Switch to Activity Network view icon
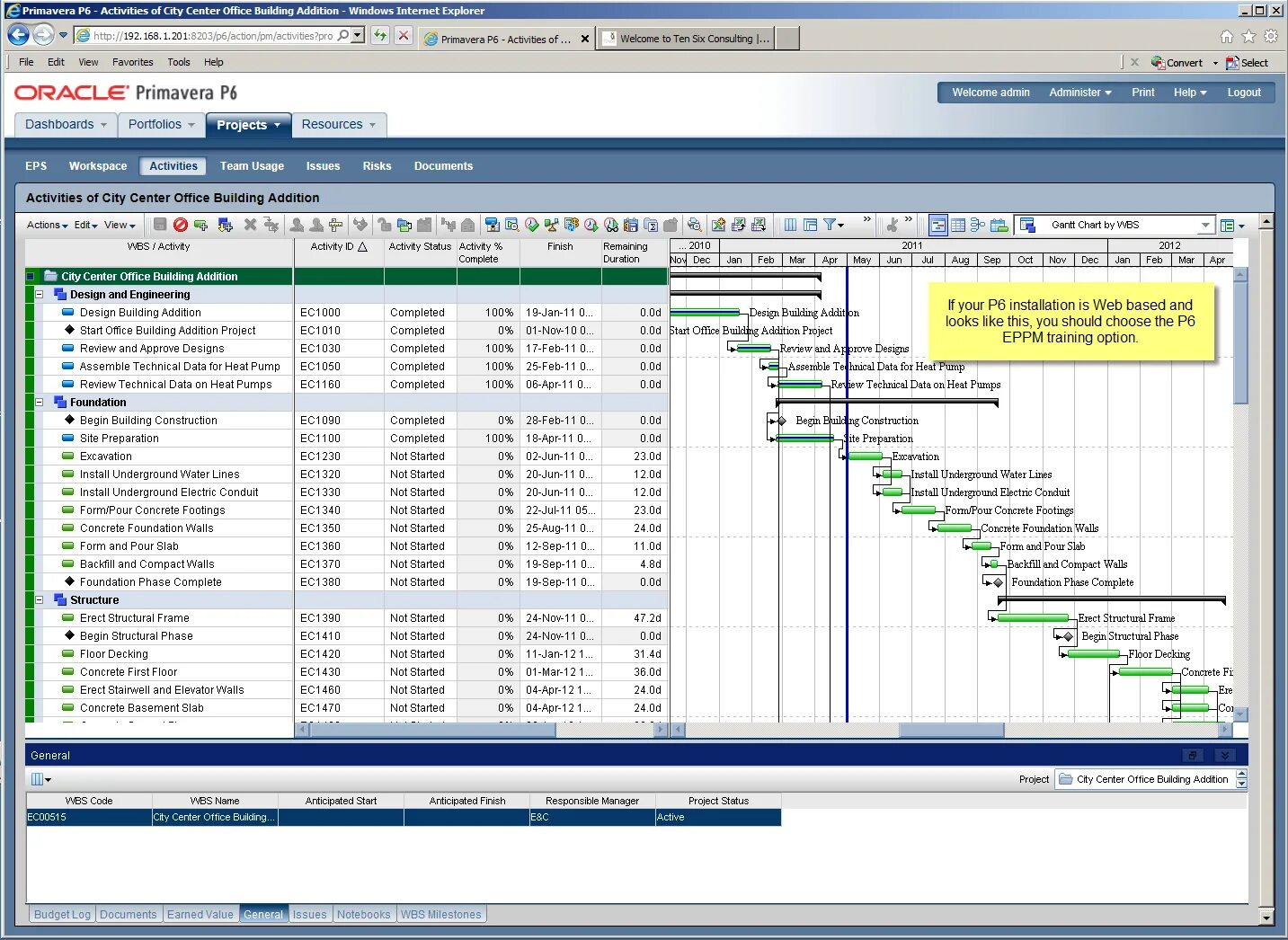Viewport: 1288px width, 940px height. click(x=978, y=225)
